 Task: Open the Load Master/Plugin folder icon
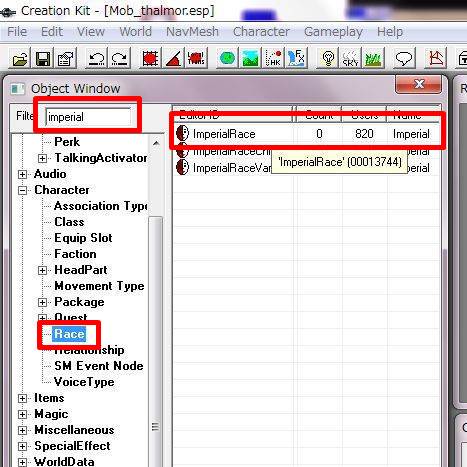click(x=20, y=59)
